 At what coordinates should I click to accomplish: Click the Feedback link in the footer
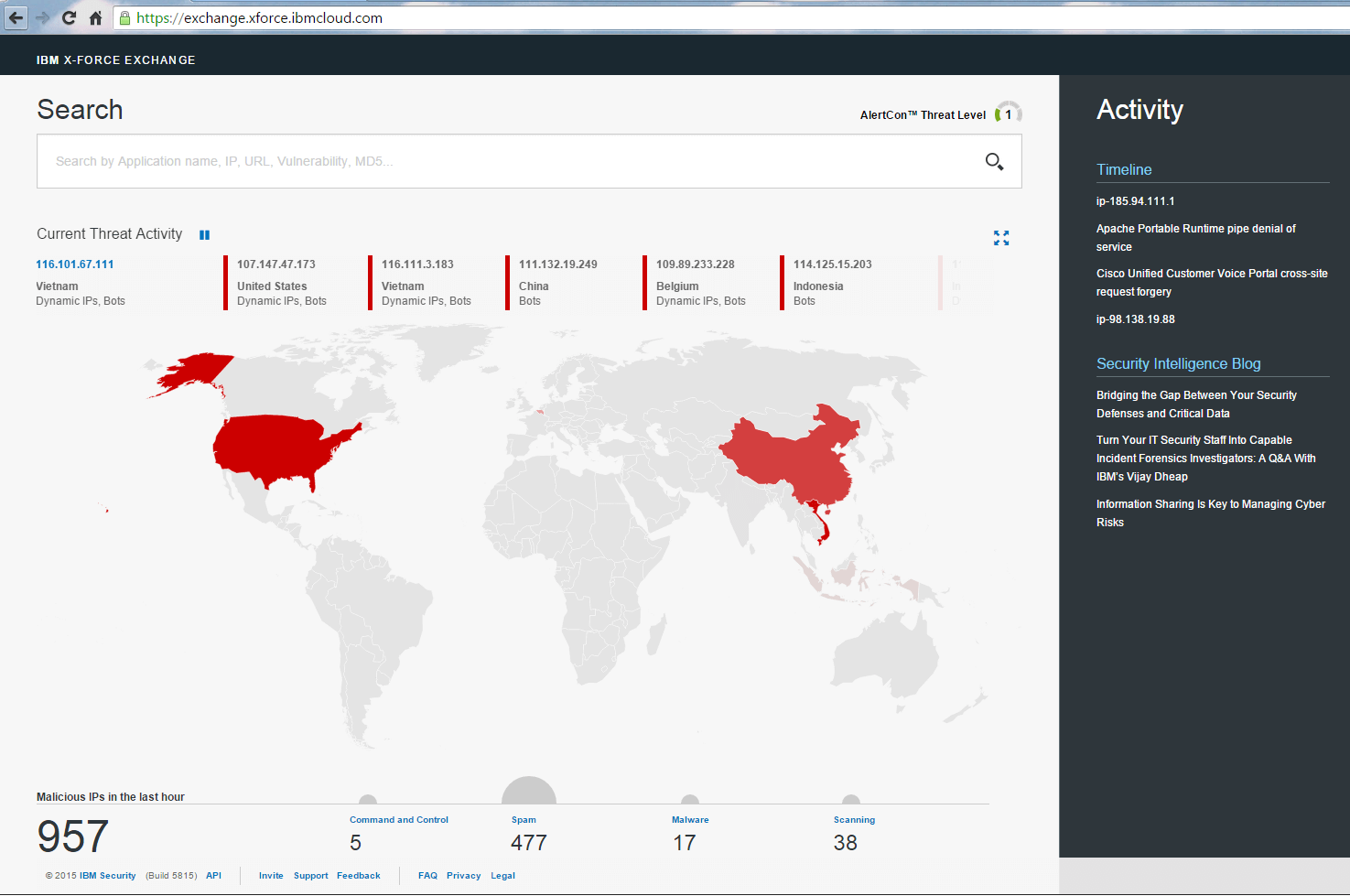tap(358, 875)
